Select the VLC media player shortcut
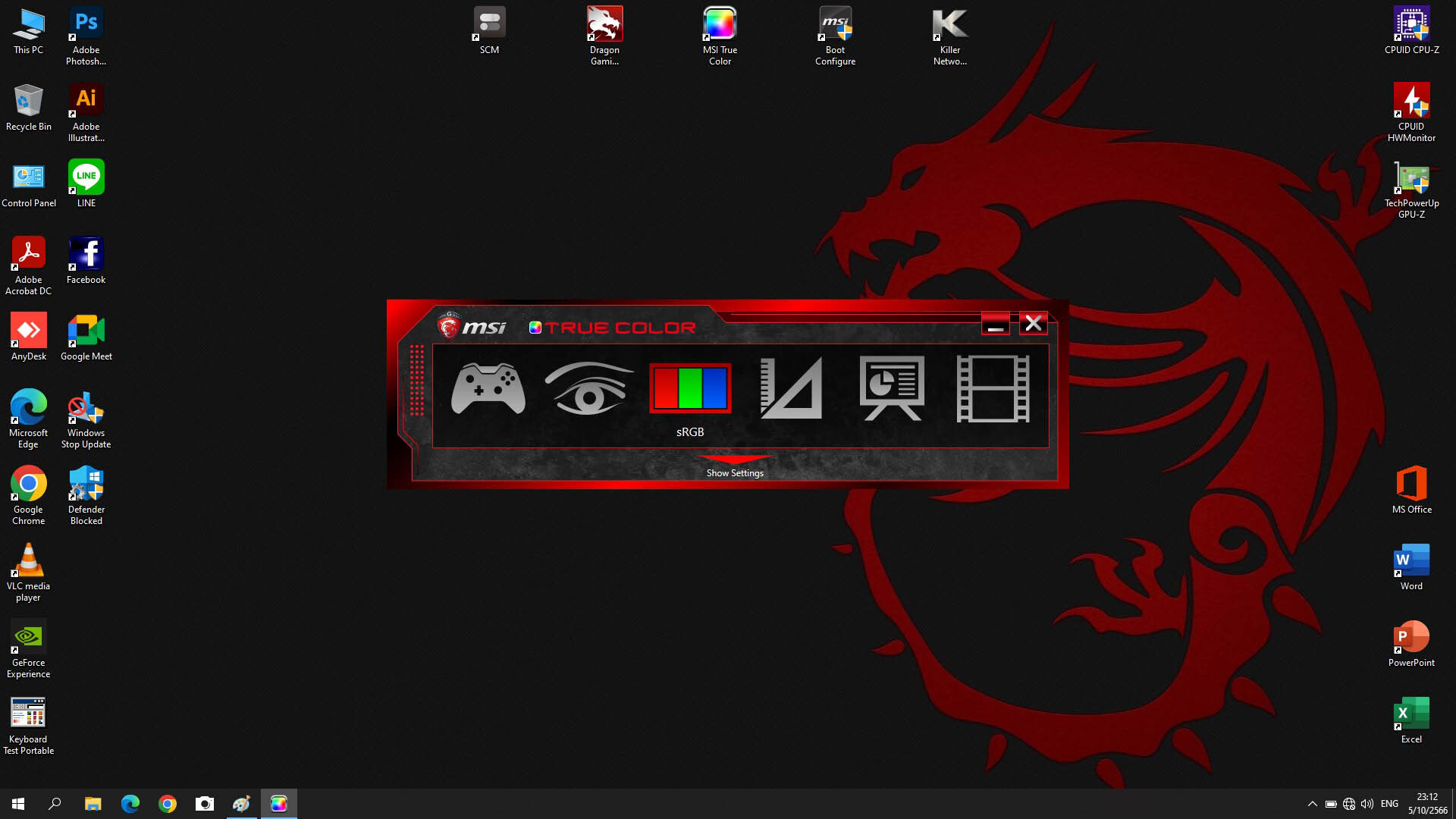 (28, 572)
